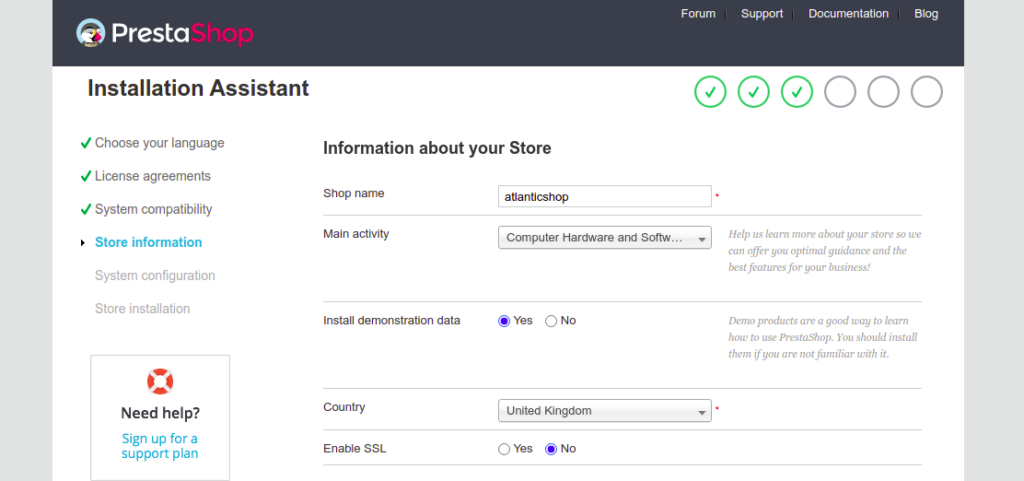Open the Support link
This screenshot has width=1024, height=481.
pos(761,14)
